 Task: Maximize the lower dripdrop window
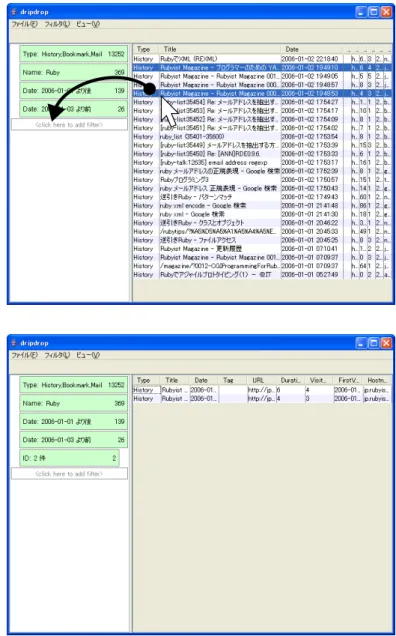point(374,343)
